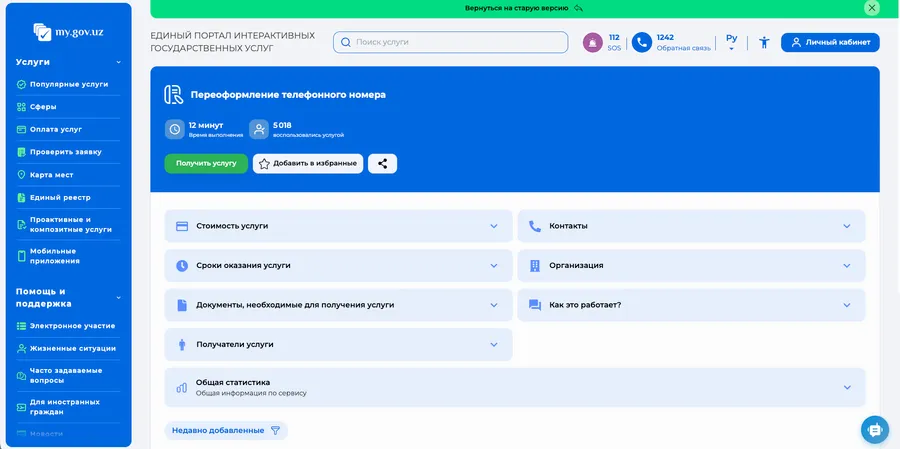Open the chat support bubble
The width and height of the screenshot is (900, 449).
click(874, 429)
